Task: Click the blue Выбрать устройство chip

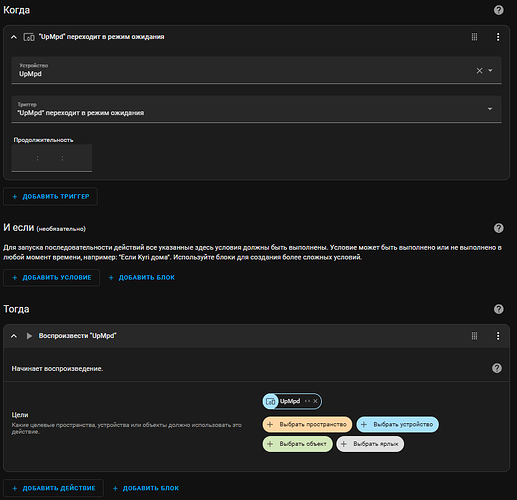Action: [398, 424]
